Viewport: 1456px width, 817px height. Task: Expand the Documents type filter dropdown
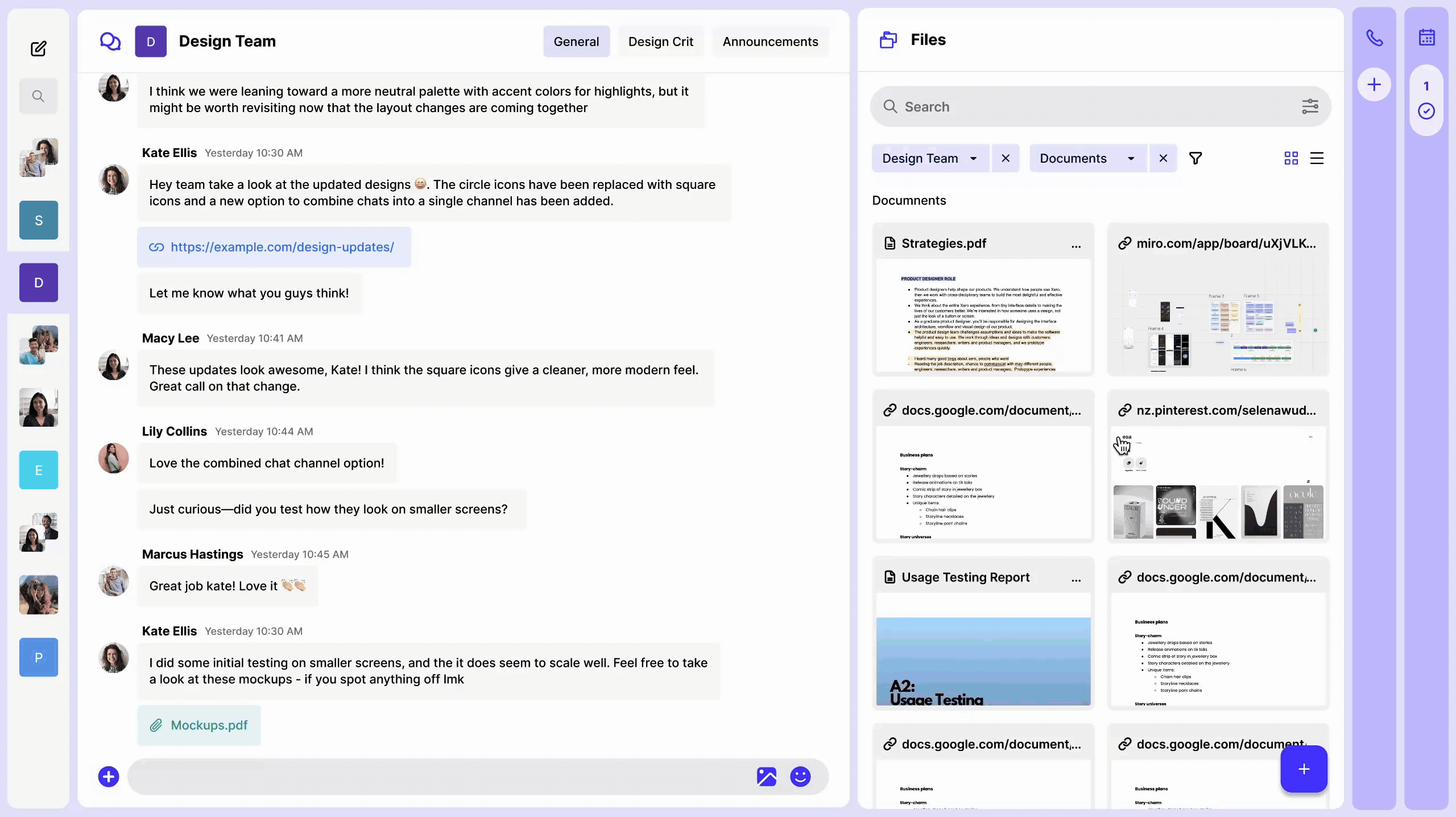1131,159
